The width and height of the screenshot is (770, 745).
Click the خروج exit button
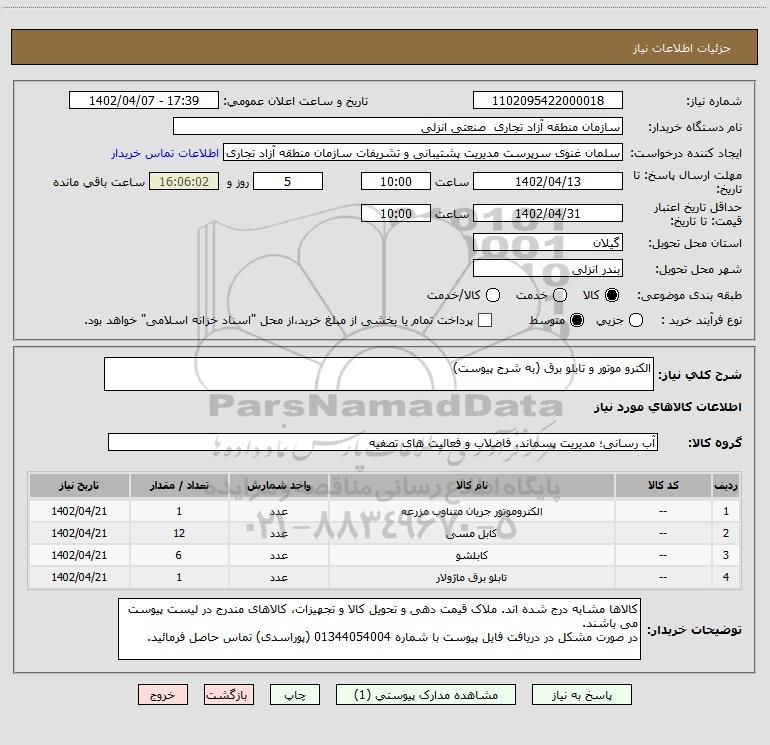click(x=163, y=695)
